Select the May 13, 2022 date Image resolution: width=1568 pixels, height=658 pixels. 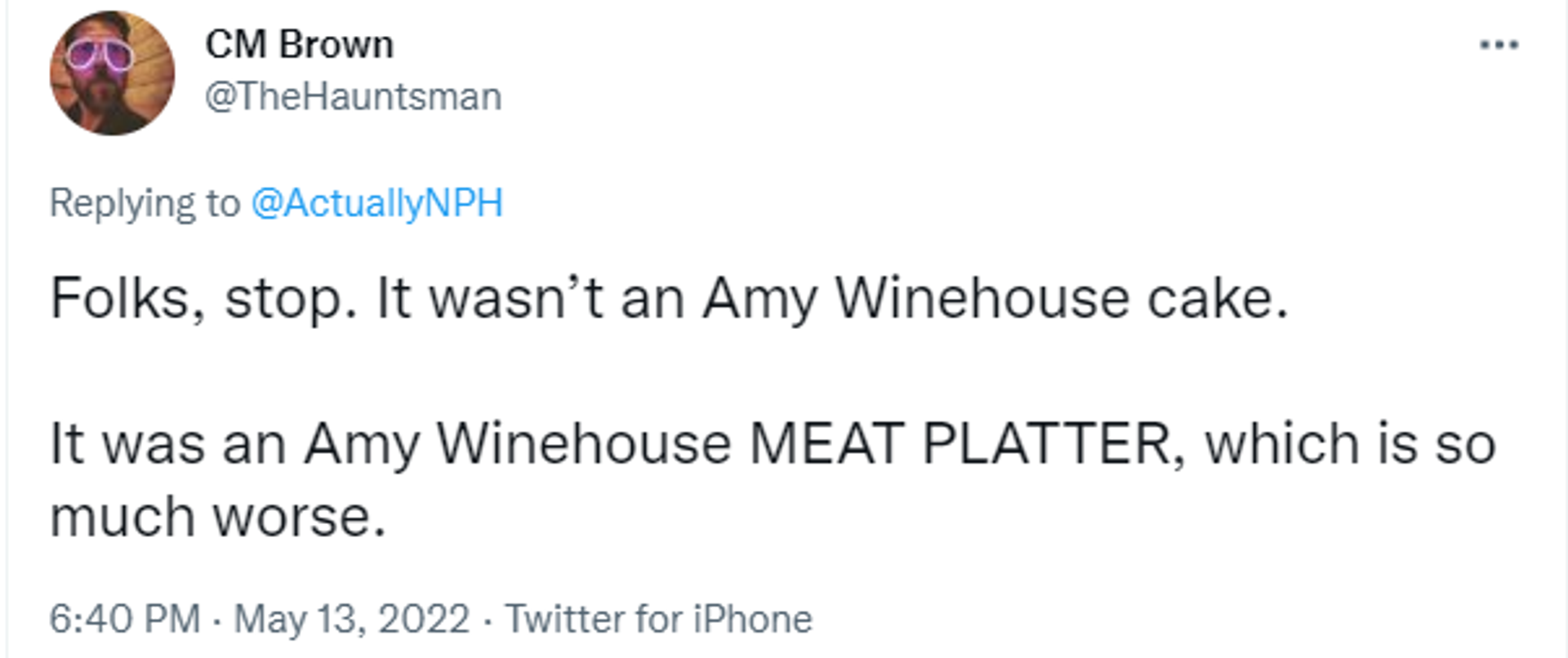point(351,618)
